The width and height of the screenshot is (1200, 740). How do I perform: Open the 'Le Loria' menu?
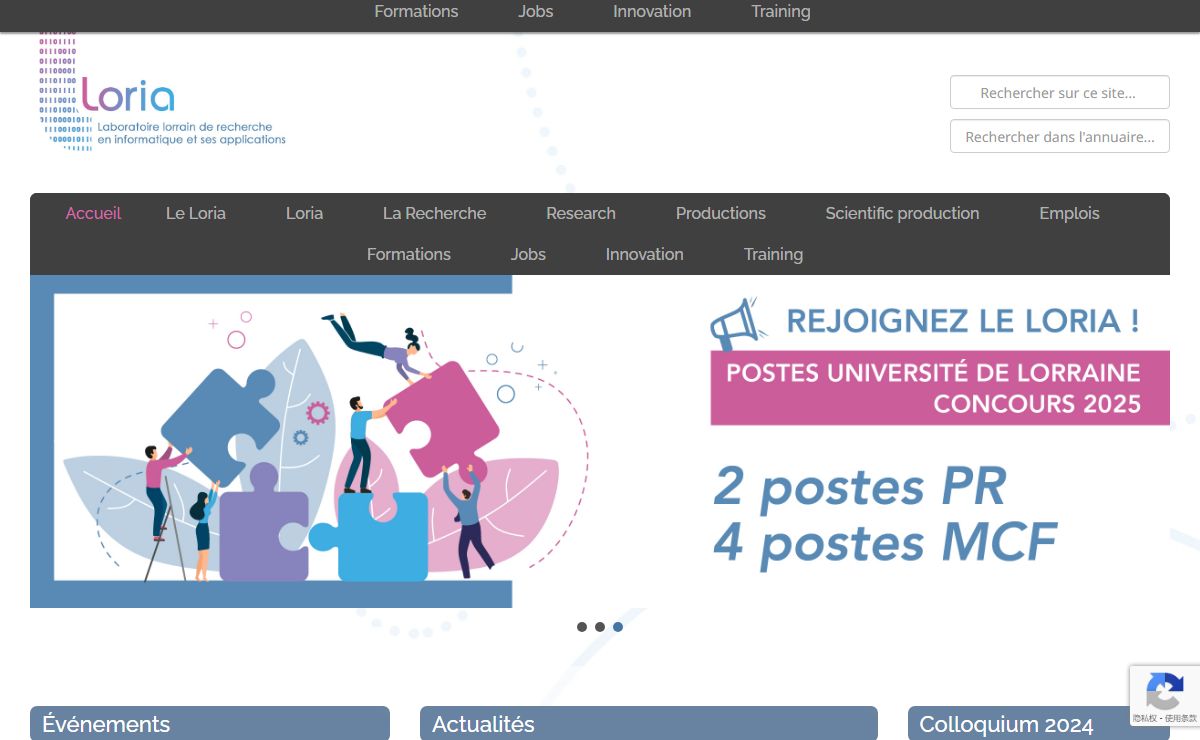point(196,213)
